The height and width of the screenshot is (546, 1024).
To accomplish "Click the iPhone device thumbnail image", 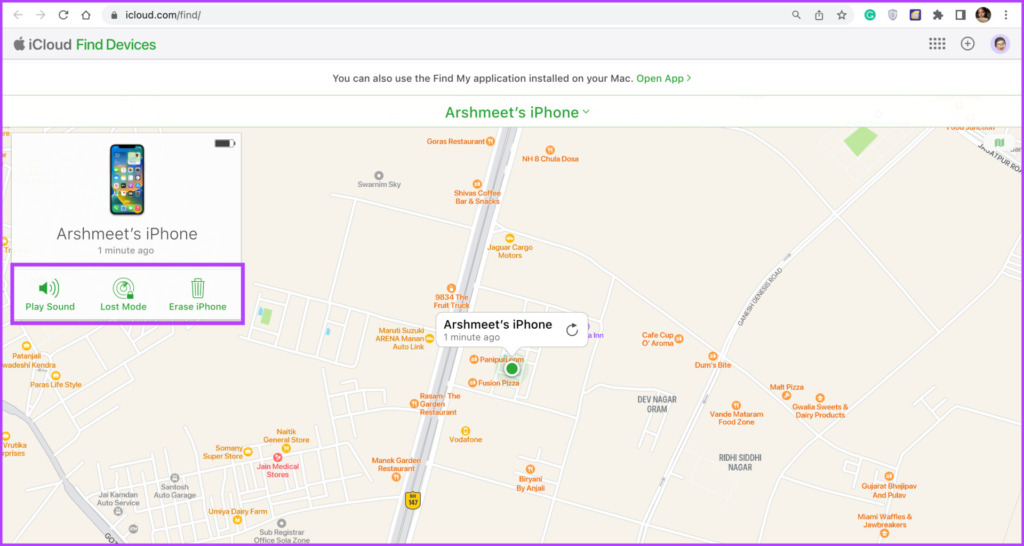I will click(127, 180).
